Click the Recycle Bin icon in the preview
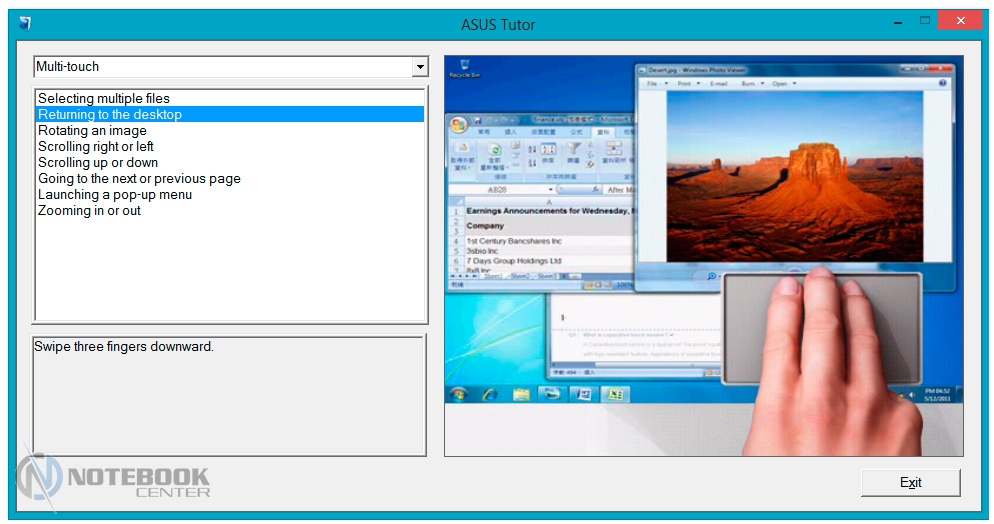 [460, 68]
